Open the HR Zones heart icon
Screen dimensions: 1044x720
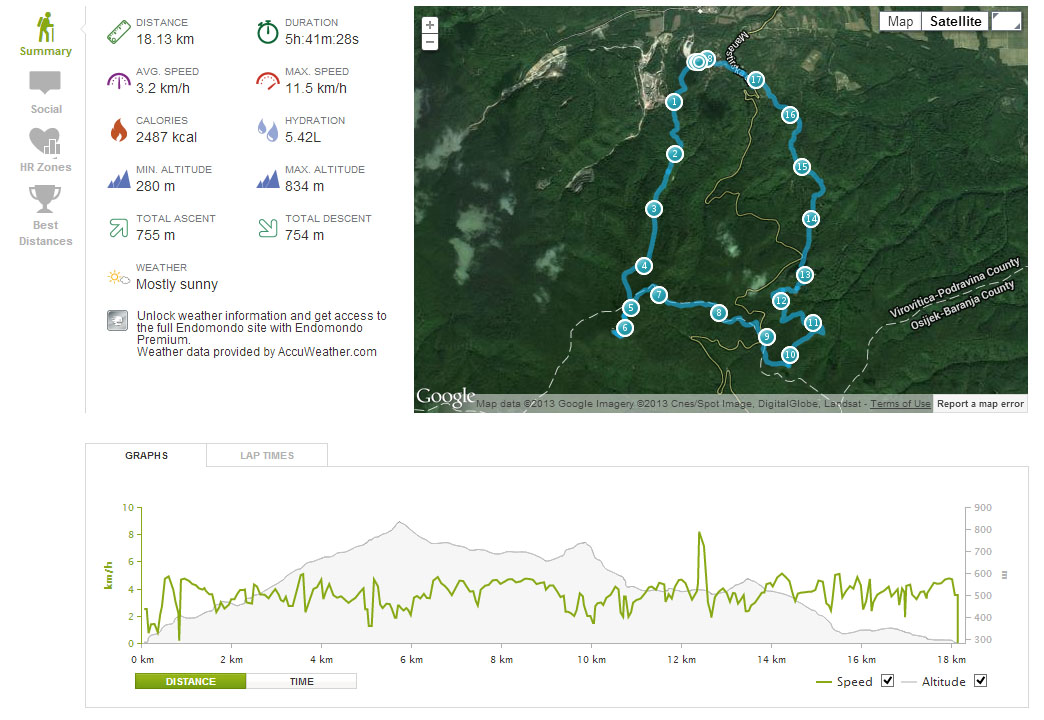45,141
